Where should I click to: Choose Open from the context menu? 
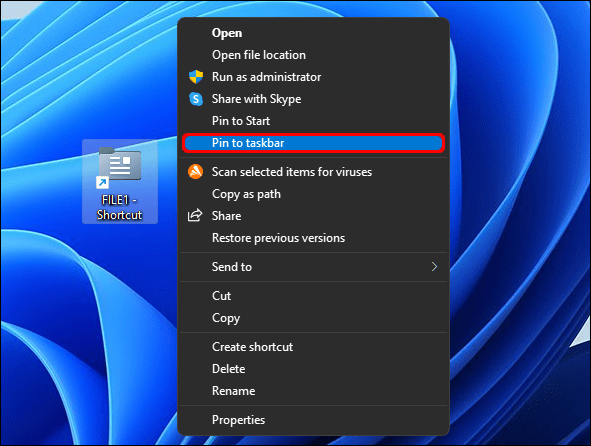[x=227, y=33]
